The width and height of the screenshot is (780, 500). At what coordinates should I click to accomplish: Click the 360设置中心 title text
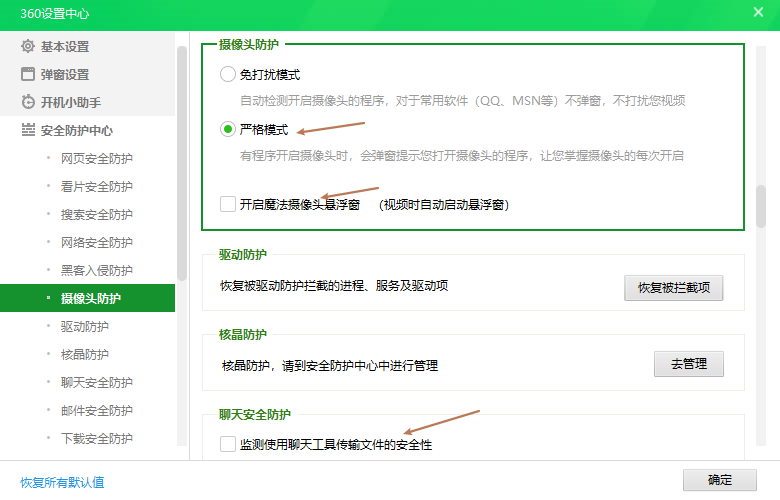(55, 13)
